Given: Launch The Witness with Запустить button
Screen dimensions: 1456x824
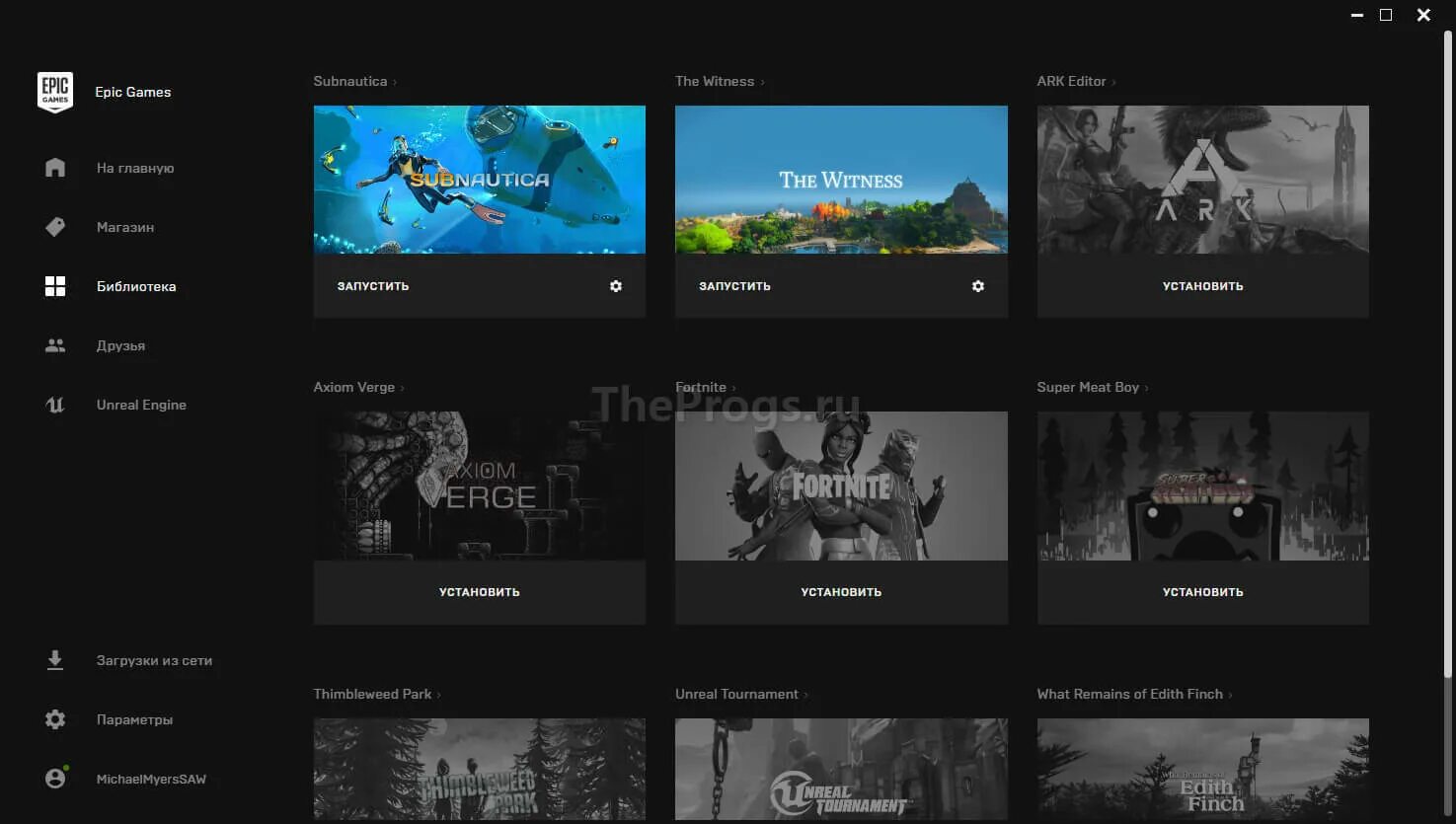Looking at the screenshot, I should (734, 286).
